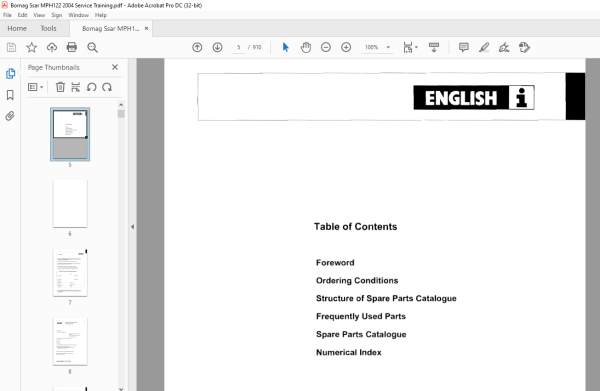Viewport: 600px width, 391px height.
Task: Open the find text magnifier icon
Action: (x=92, y=47)
